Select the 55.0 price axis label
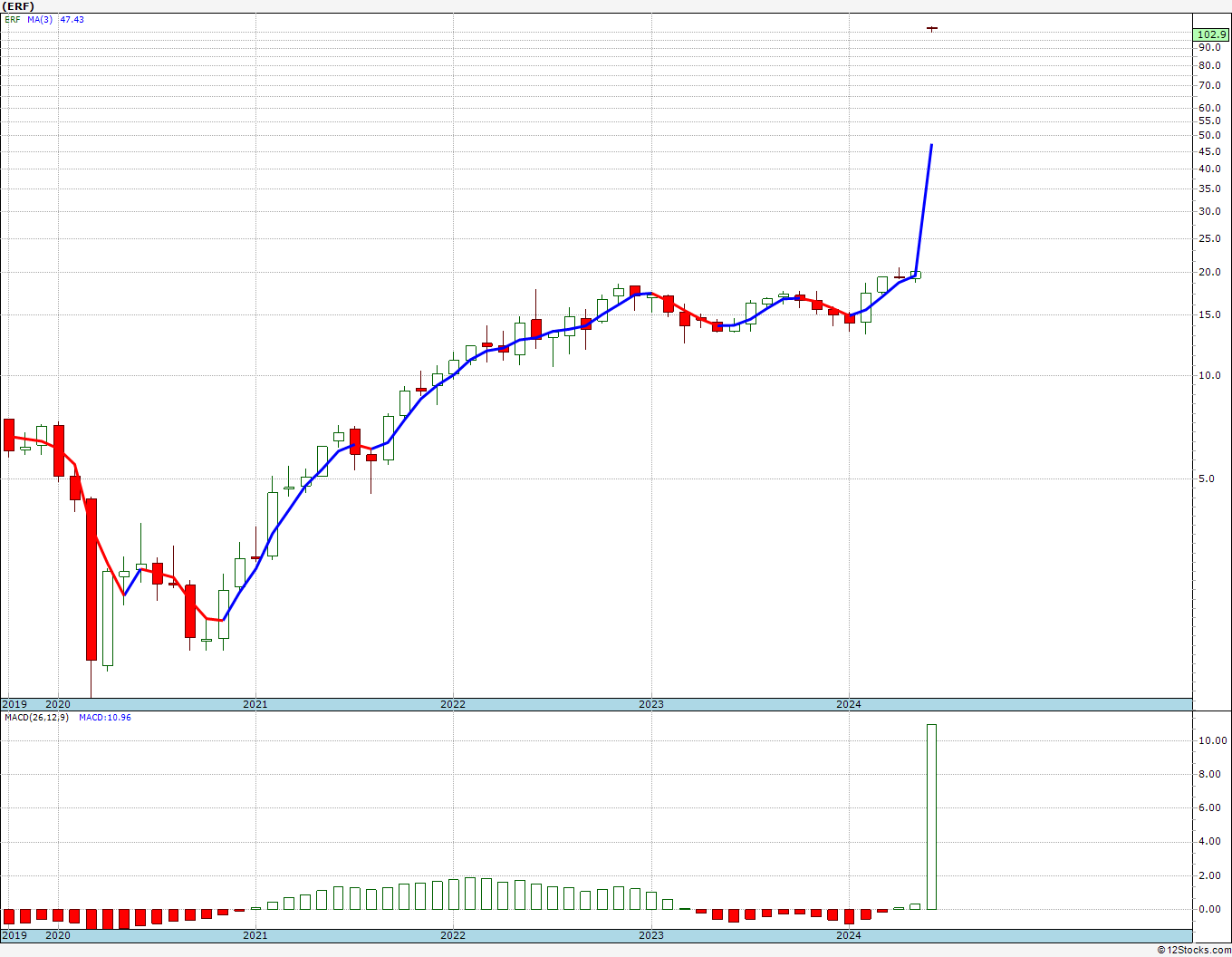The image size is (1232, 957). 1208,121
